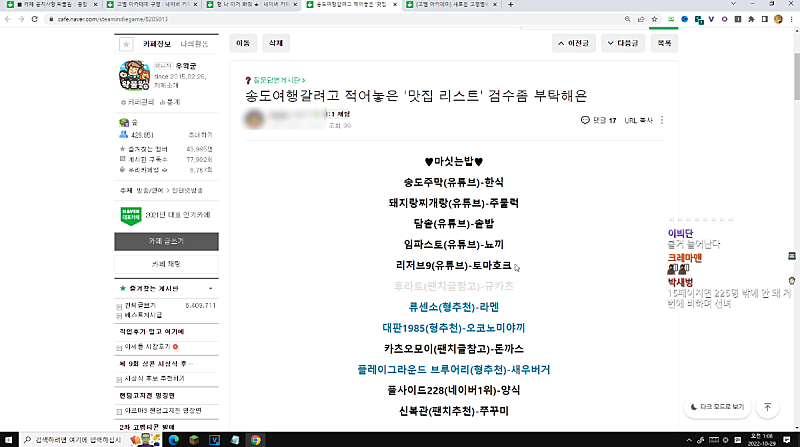This screenshot has width=800, height=447.
Task: Click the green extension icon in toolbar
Action: [671, 19]
